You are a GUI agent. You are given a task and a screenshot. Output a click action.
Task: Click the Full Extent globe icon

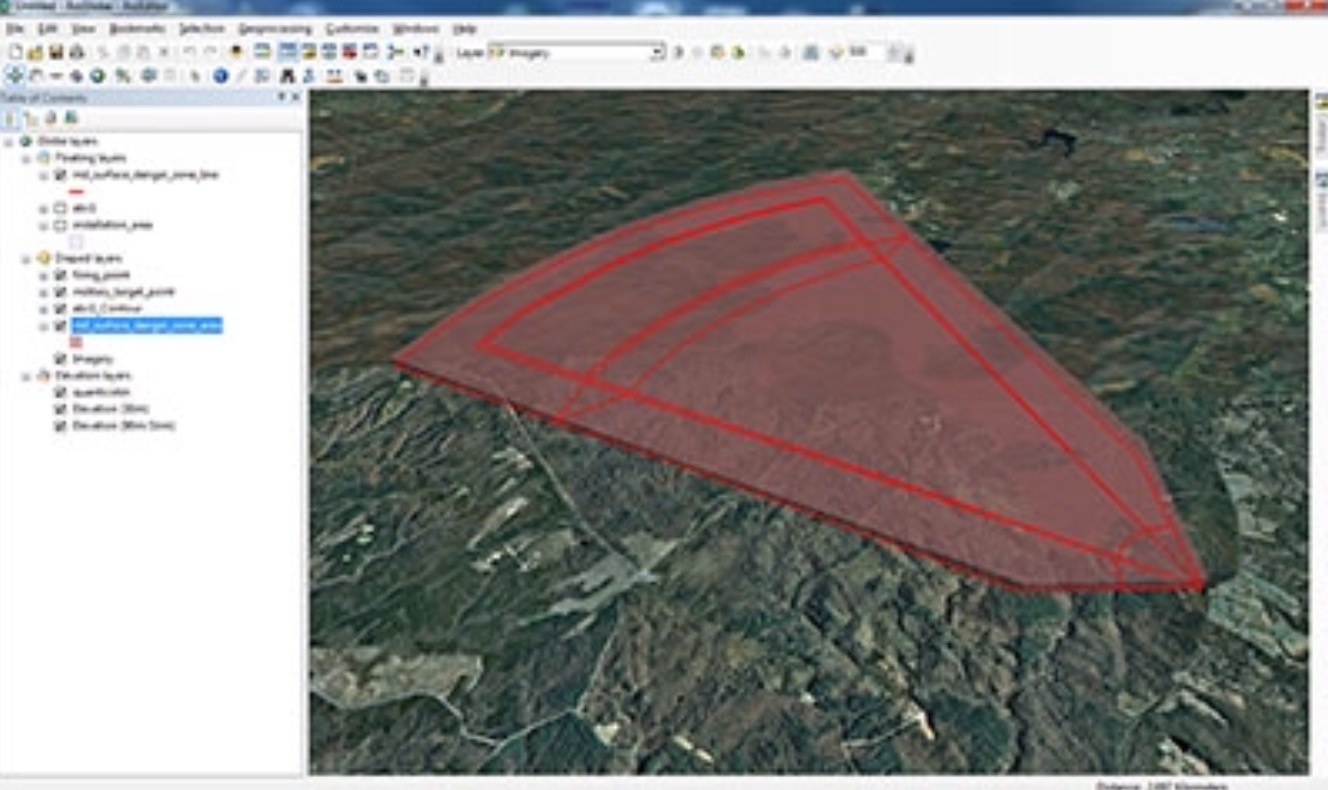coord(98,76)
